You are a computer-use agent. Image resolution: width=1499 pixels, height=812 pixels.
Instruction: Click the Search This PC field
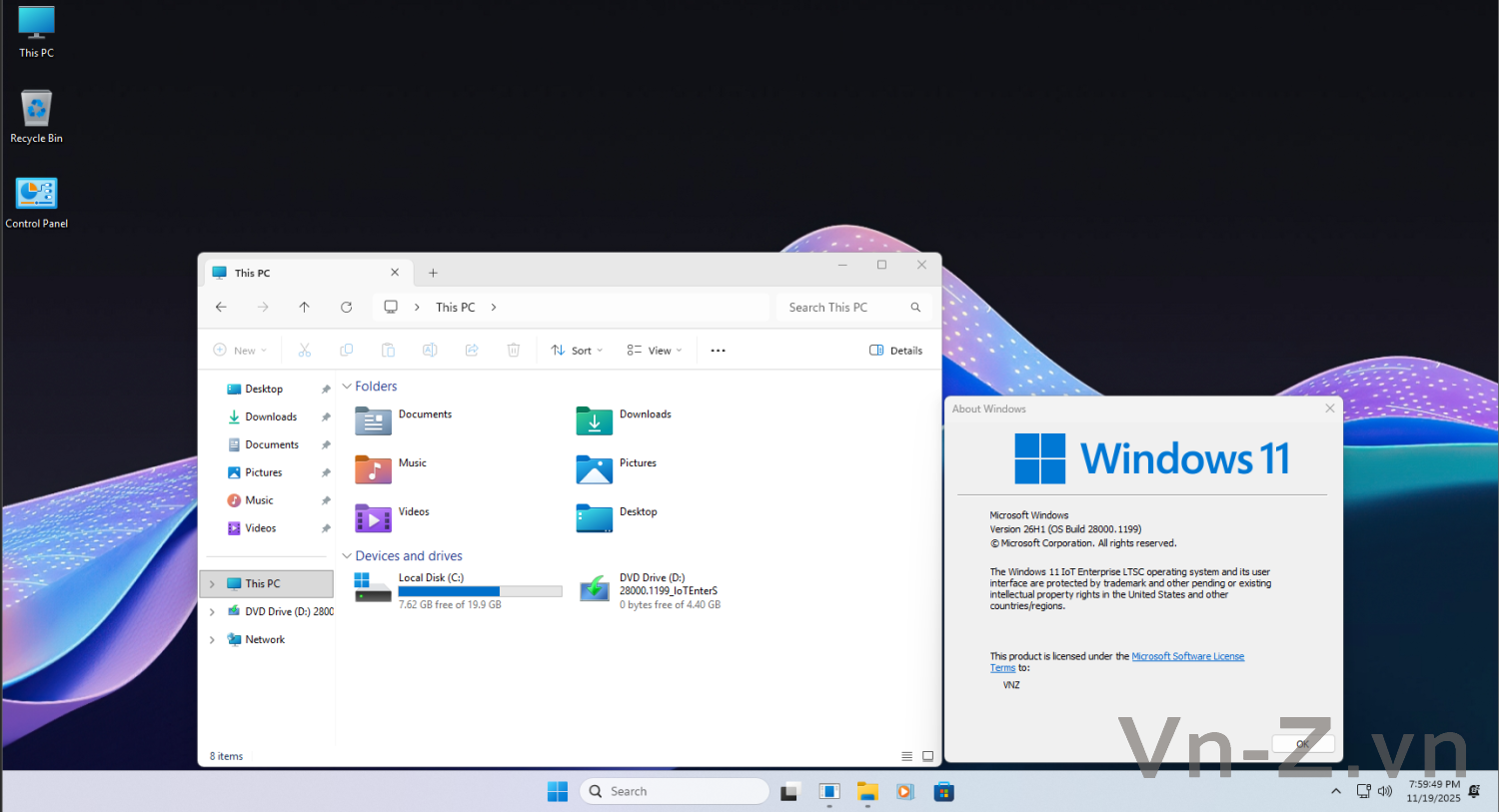click(844, 308)
